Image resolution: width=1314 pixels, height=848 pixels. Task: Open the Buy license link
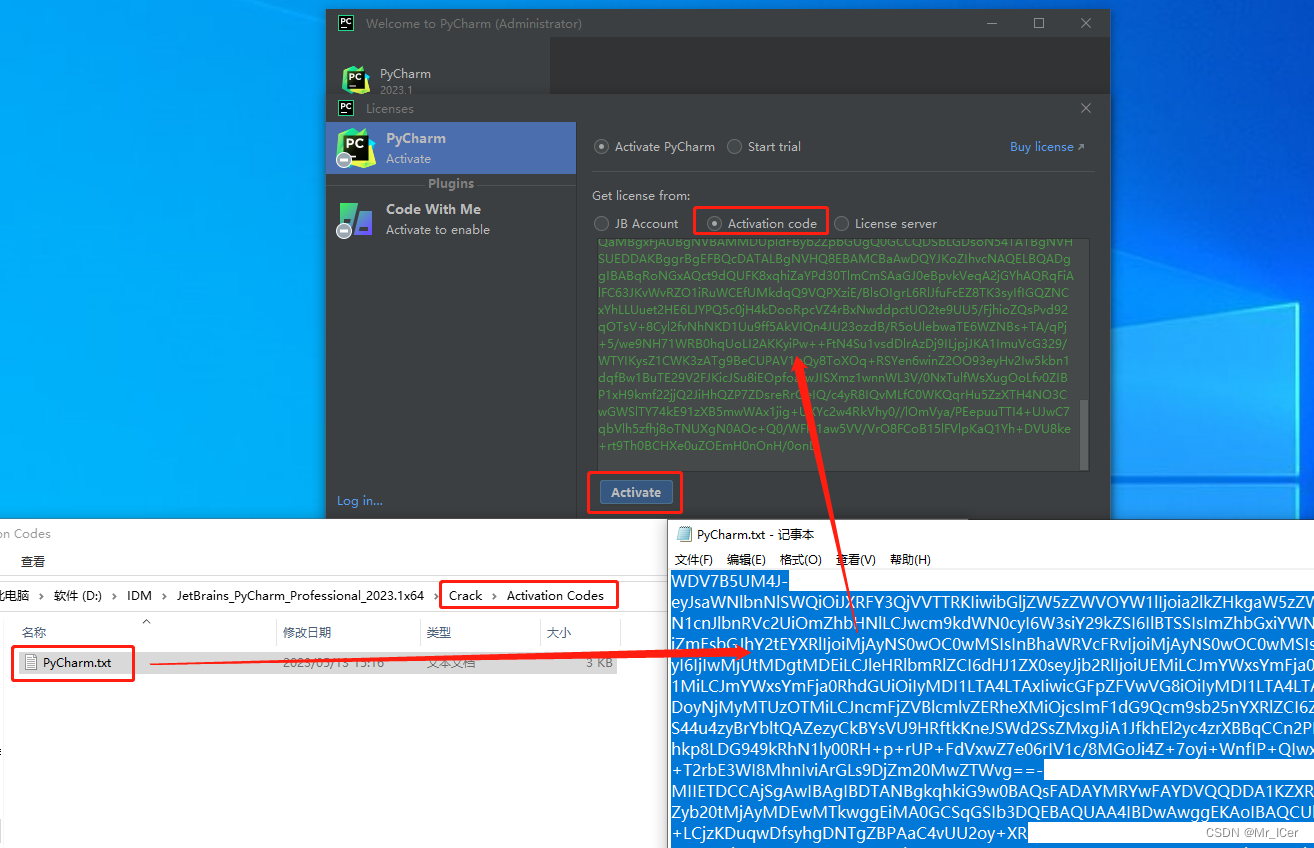pyautogui.click(x=1047, y=146)
